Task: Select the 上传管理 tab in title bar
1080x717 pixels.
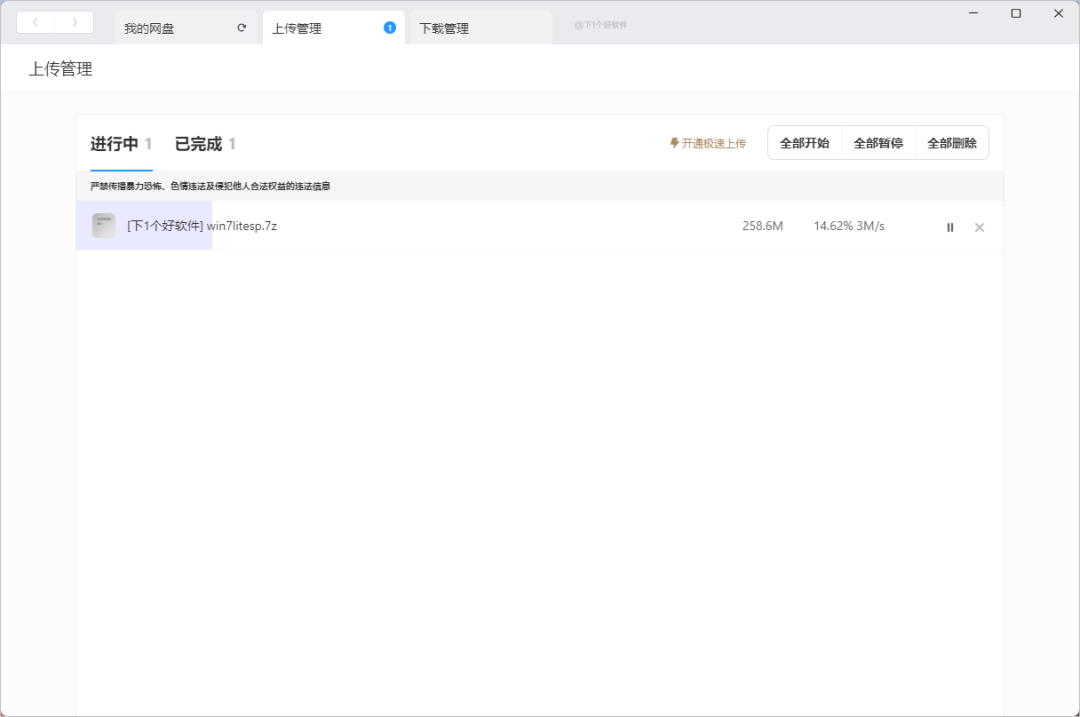Action: point(298,29)
